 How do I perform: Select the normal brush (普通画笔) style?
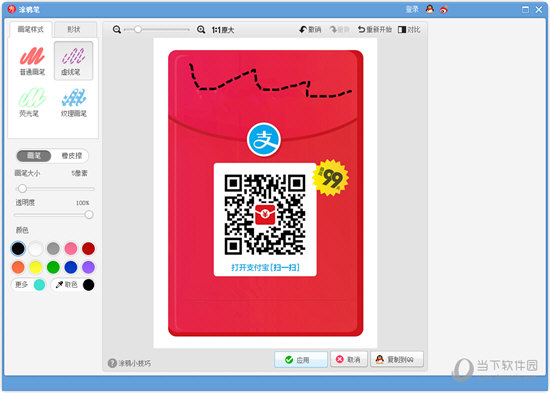(x=32, y=61)
